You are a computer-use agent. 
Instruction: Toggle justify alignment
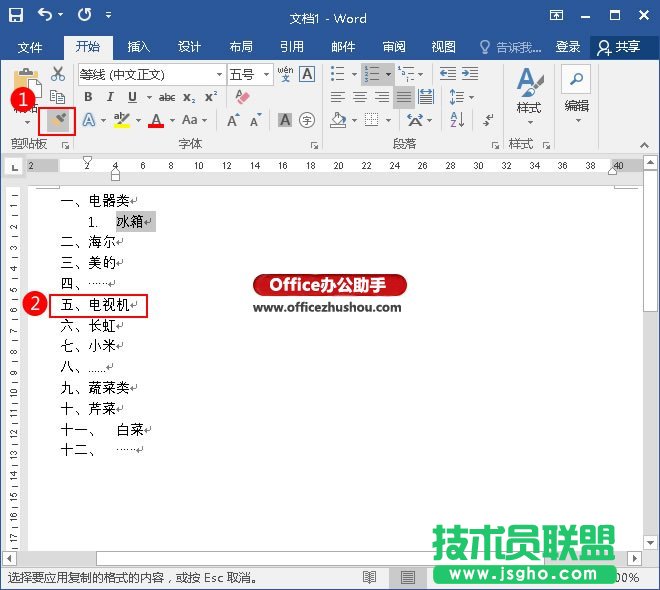click(404, 97)
